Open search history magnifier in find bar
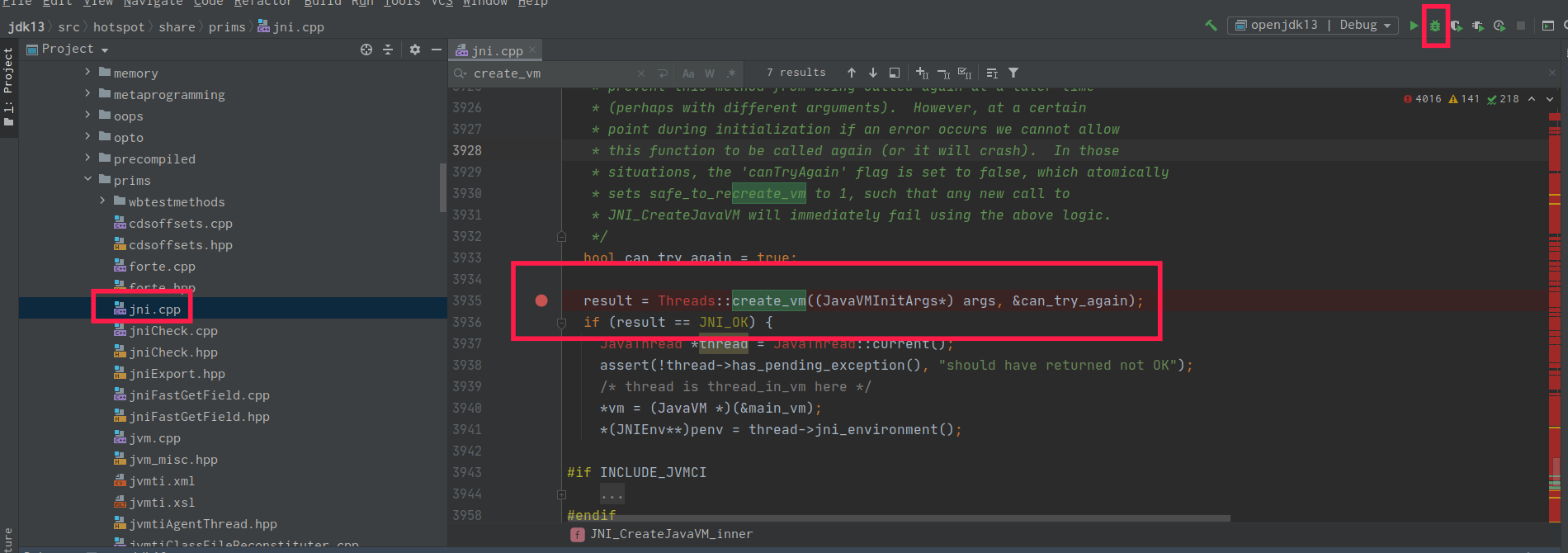1568x553 pixels. point(460,73)
